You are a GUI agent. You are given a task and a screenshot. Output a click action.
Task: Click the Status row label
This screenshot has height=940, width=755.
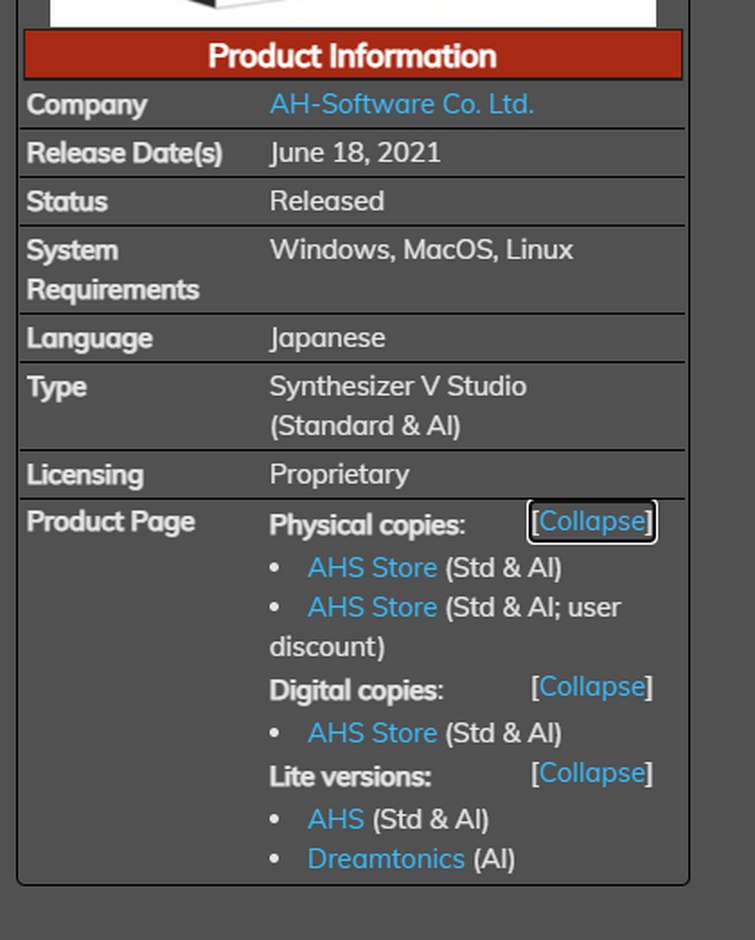coord(67,202)
